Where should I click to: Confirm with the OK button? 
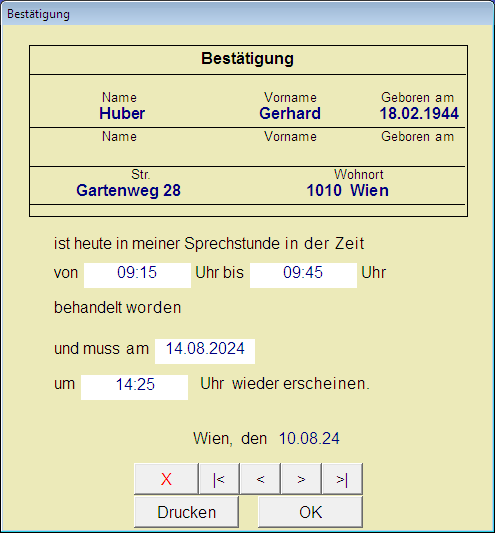click(310, 512)
